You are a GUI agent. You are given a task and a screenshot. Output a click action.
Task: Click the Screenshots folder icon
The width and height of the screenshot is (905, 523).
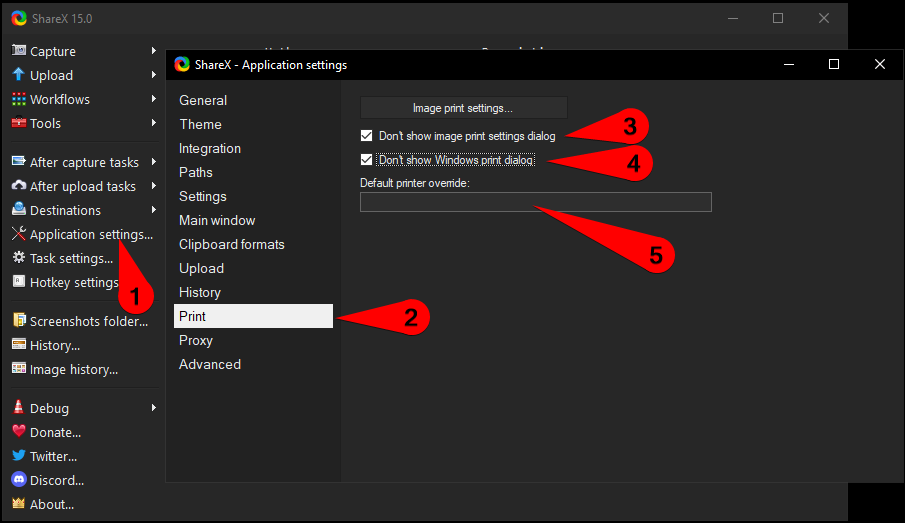coord(19,320)
